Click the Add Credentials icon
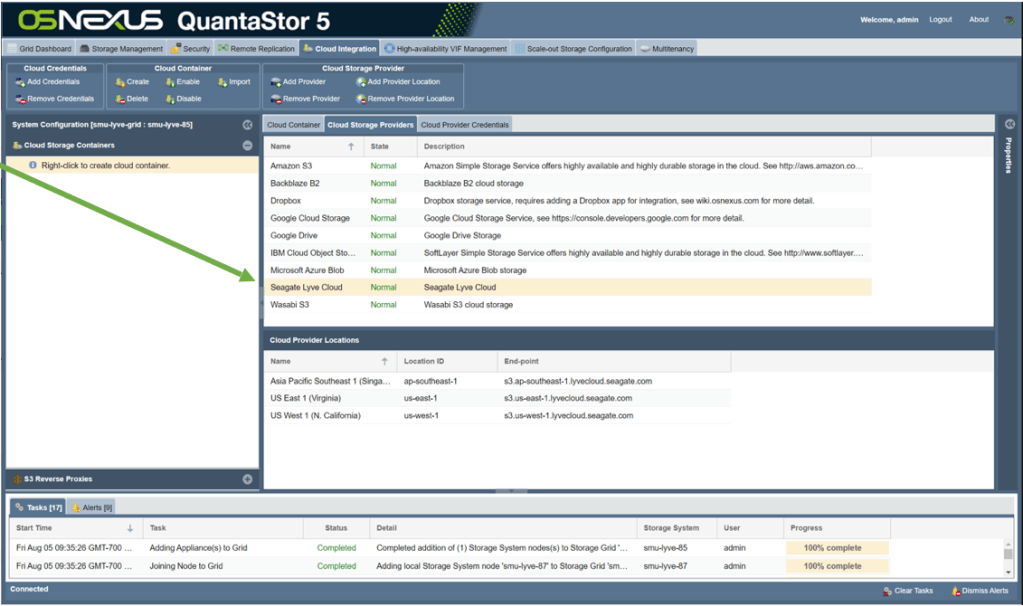The width and height of the screenshot is (1023, 606). click(x=20, y=82)
